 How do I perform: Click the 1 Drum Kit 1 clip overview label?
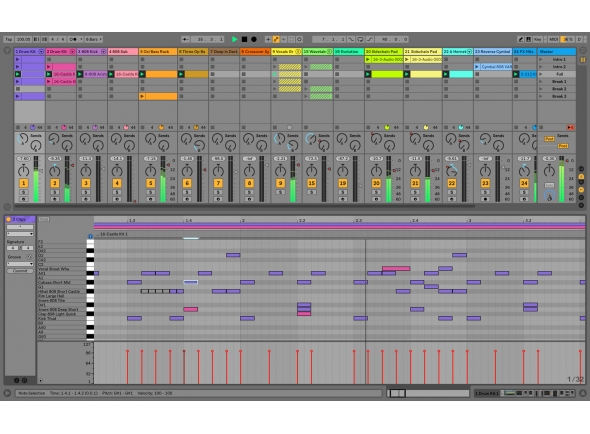[487, 393]
